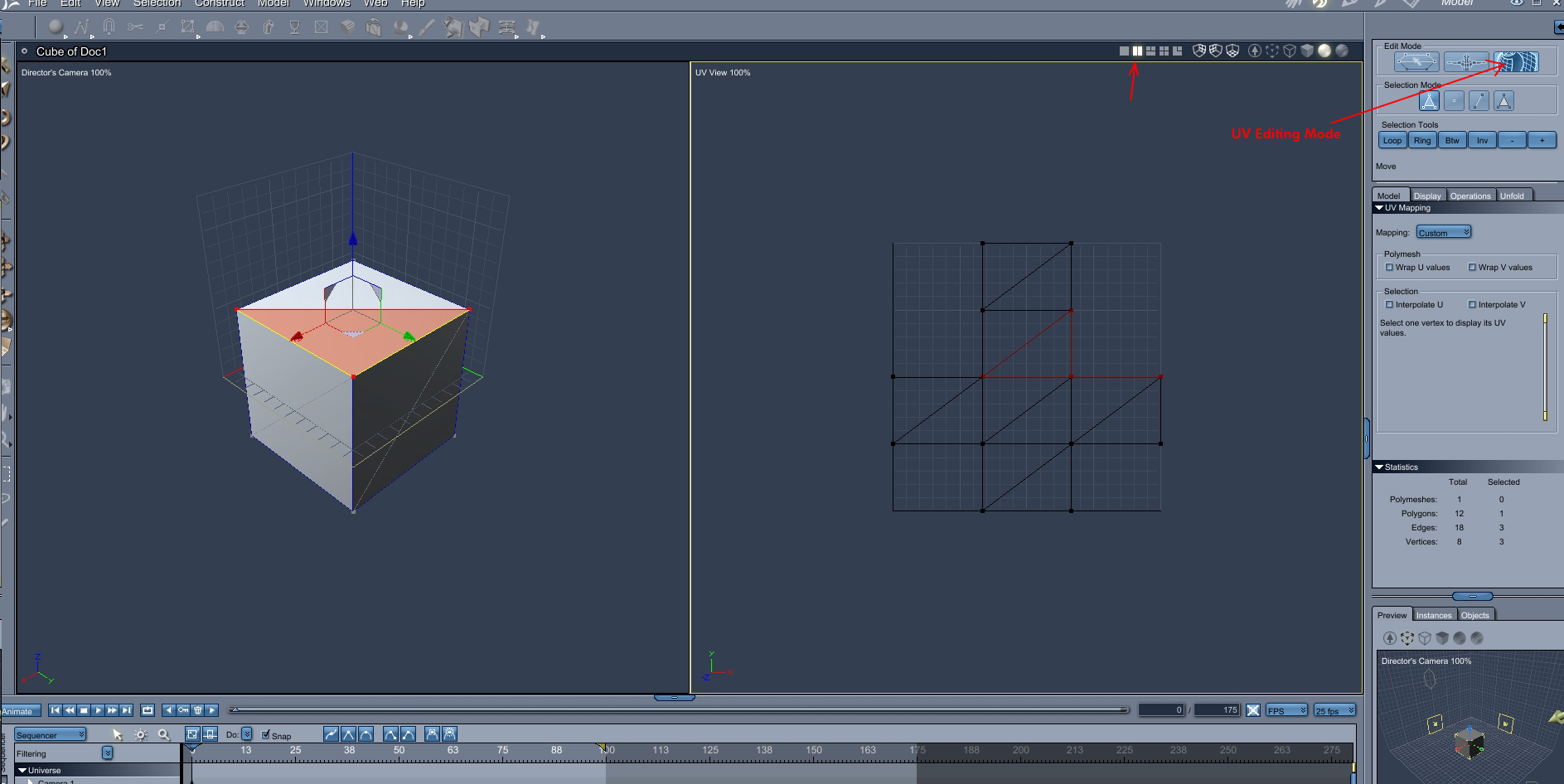The height and width of the screenshot is (784, 1564).
Task: Click the scissors cut tool in toolbar
Action: click(135, 27)
